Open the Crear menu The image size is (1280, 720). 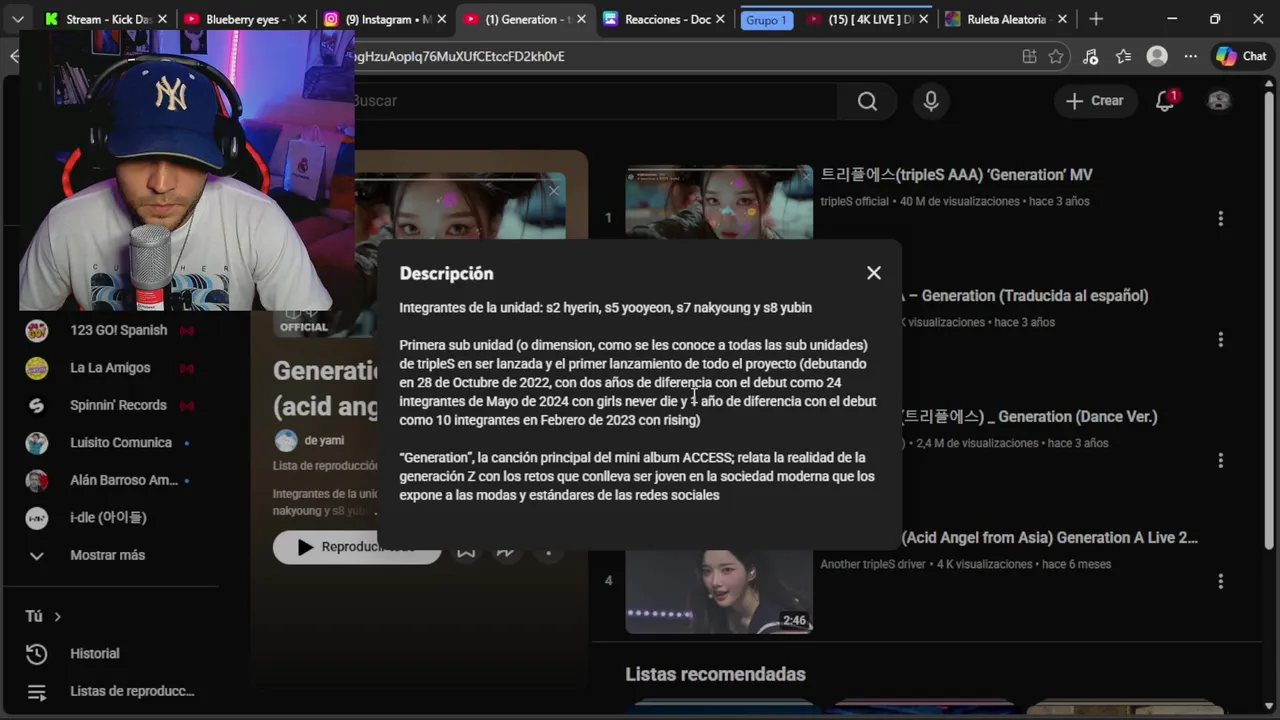tap(1095, 101)
